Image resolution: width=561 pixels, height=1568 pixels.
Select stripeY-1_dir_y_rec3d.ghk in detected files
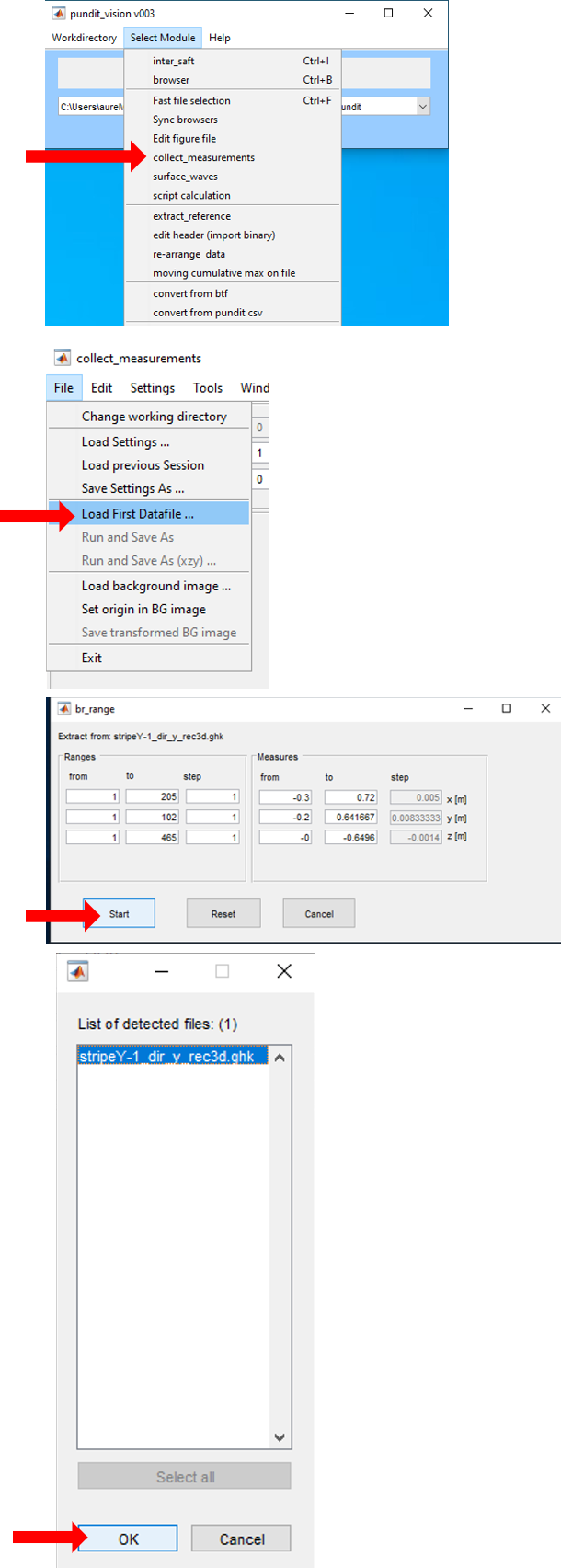pos(173,1057)
